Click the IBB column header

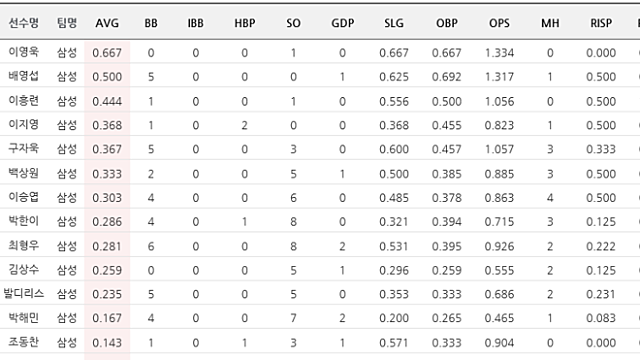[196, 23]
